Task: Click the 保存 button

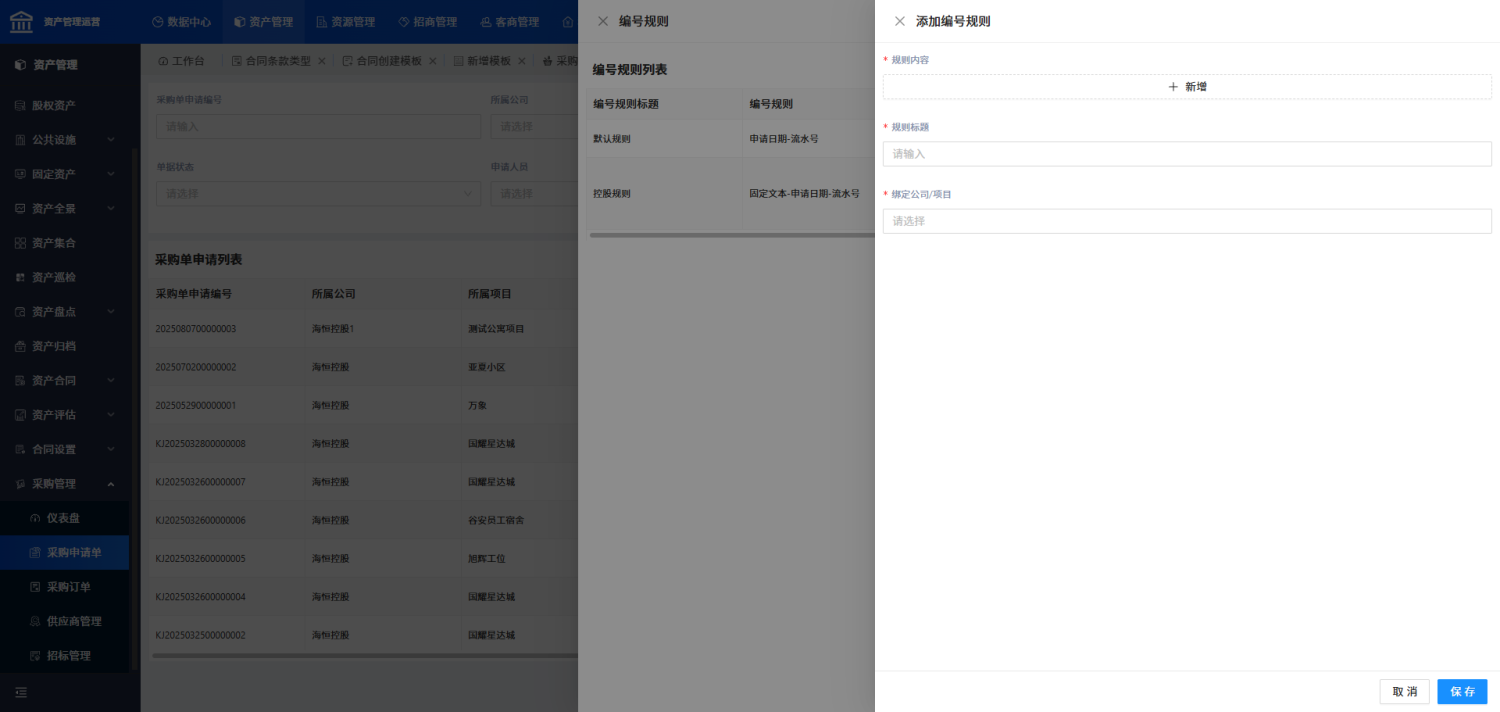Action: [x=1462, y=692]
